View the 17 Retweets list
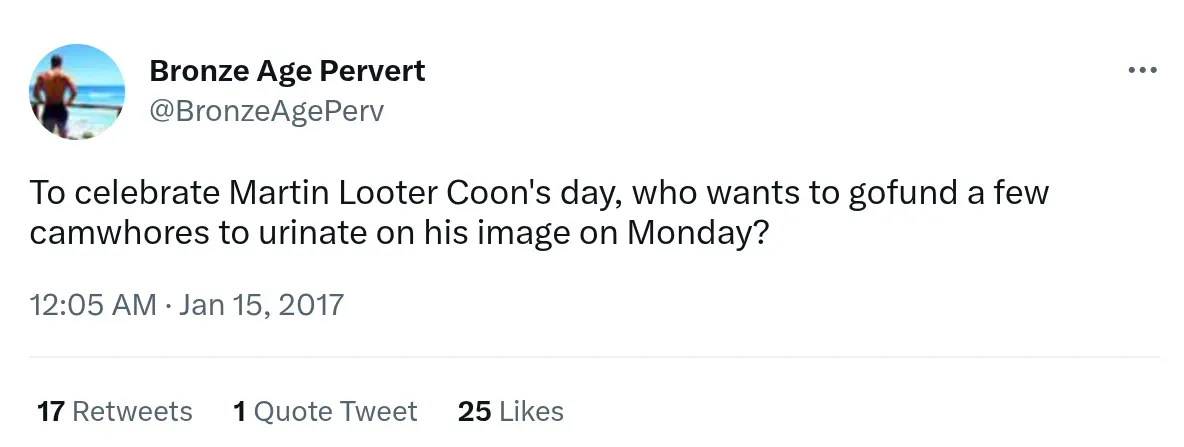 pos(114,411)
